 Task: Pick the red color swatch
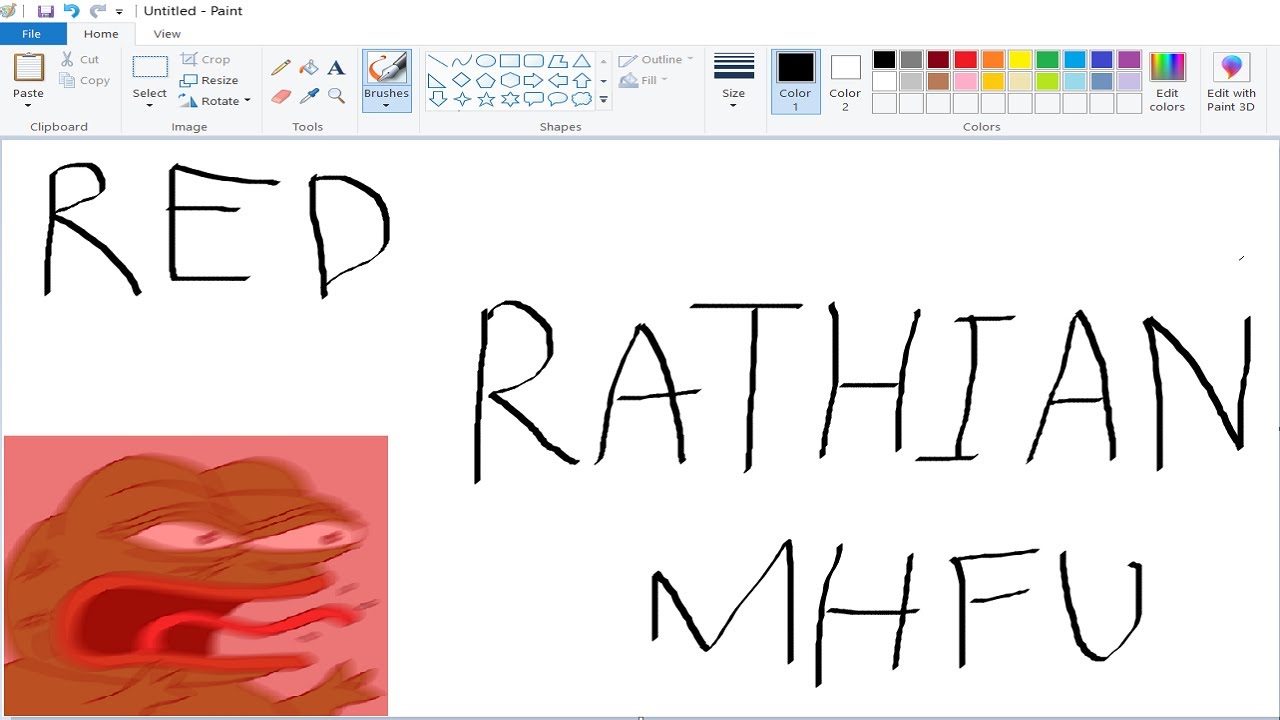click(x=965, y=60)
